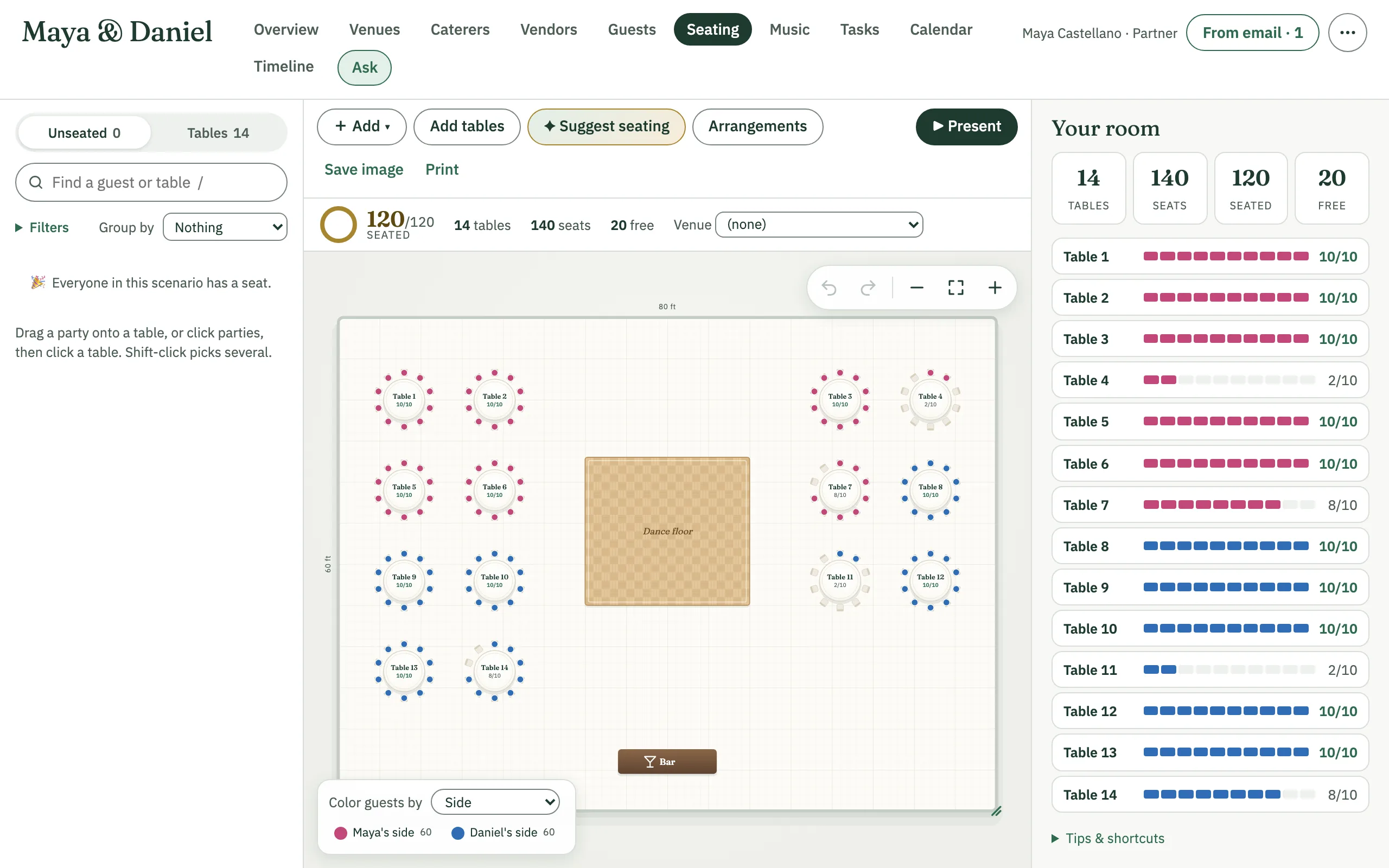Open the Group by Nothing dropdown
Screen dimensions: 1389x868
[225, 227]
